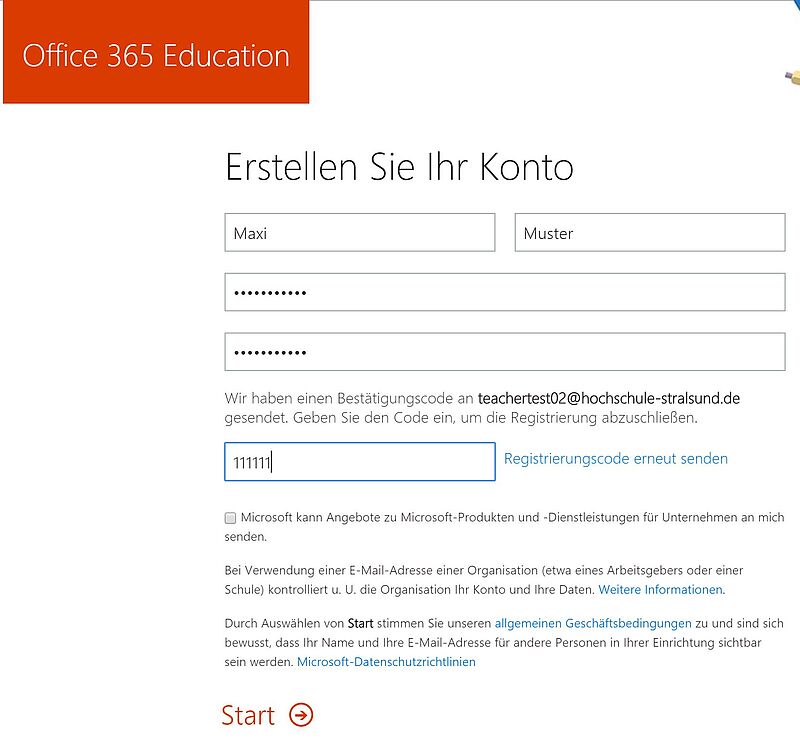The image size is (800, 747).
Task: Open the Weitere Informationen link
Action: click(x=661, y=589)
